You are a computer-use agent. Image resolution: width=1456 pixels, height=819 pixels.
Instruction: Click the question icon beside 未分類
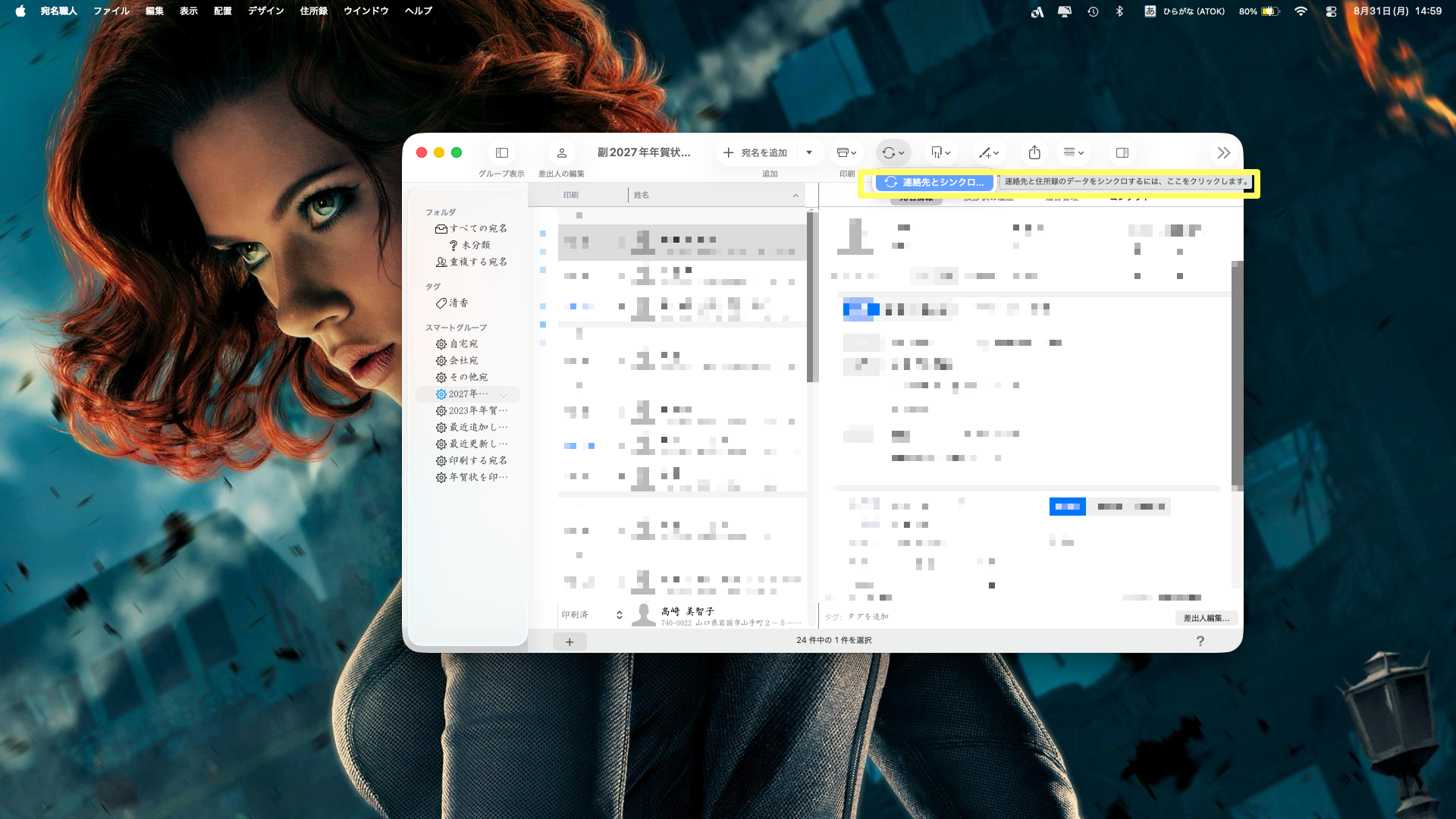(453, 245)
